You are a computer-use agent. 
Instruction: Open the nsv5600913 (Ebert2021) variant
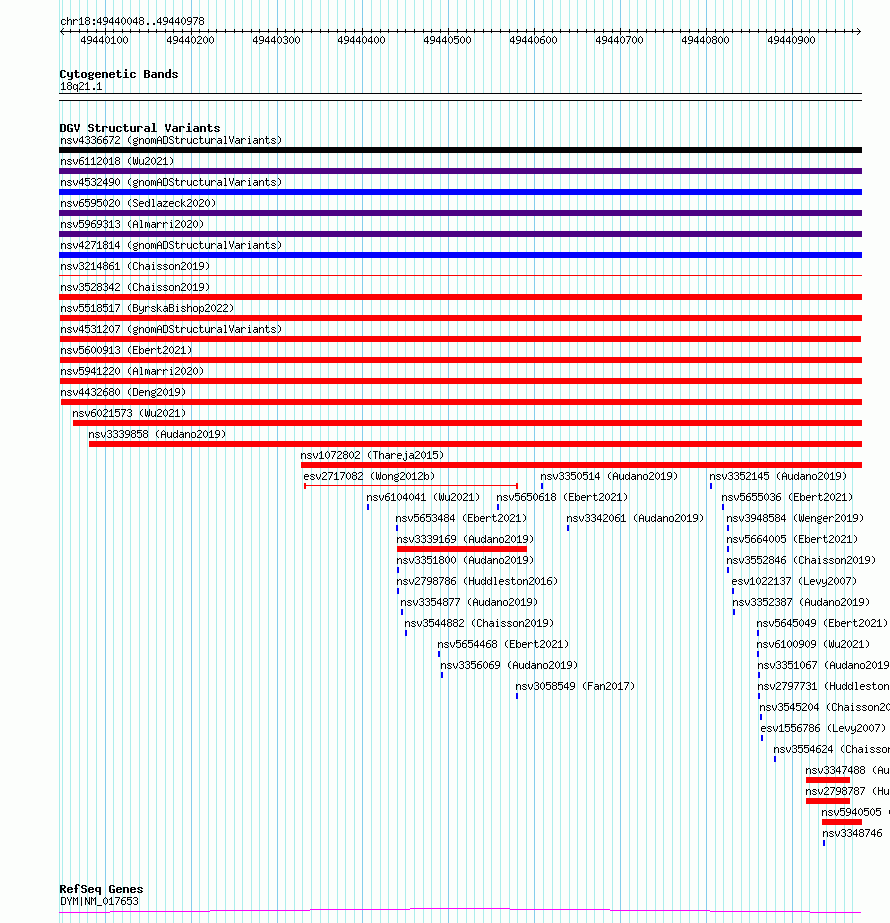click(126, 350)
